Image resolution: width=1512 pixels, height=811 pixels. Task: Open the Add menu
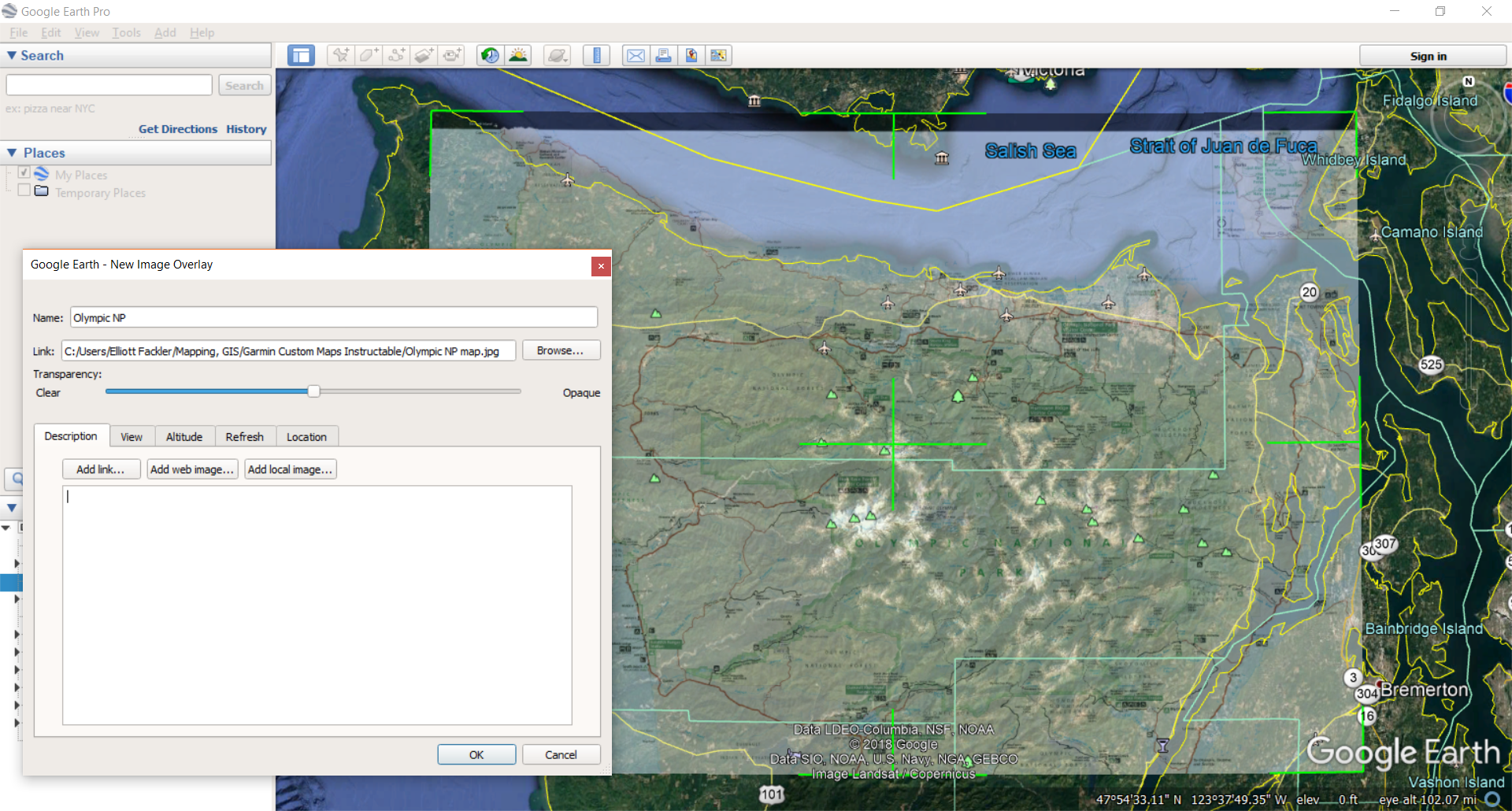click(x=165, y=32)
